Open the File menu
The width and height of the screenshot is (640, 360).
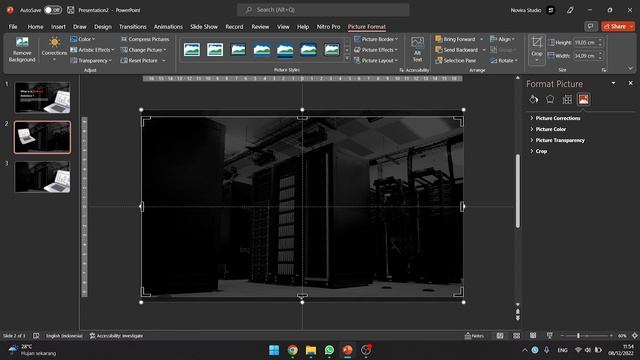[13, 27]
